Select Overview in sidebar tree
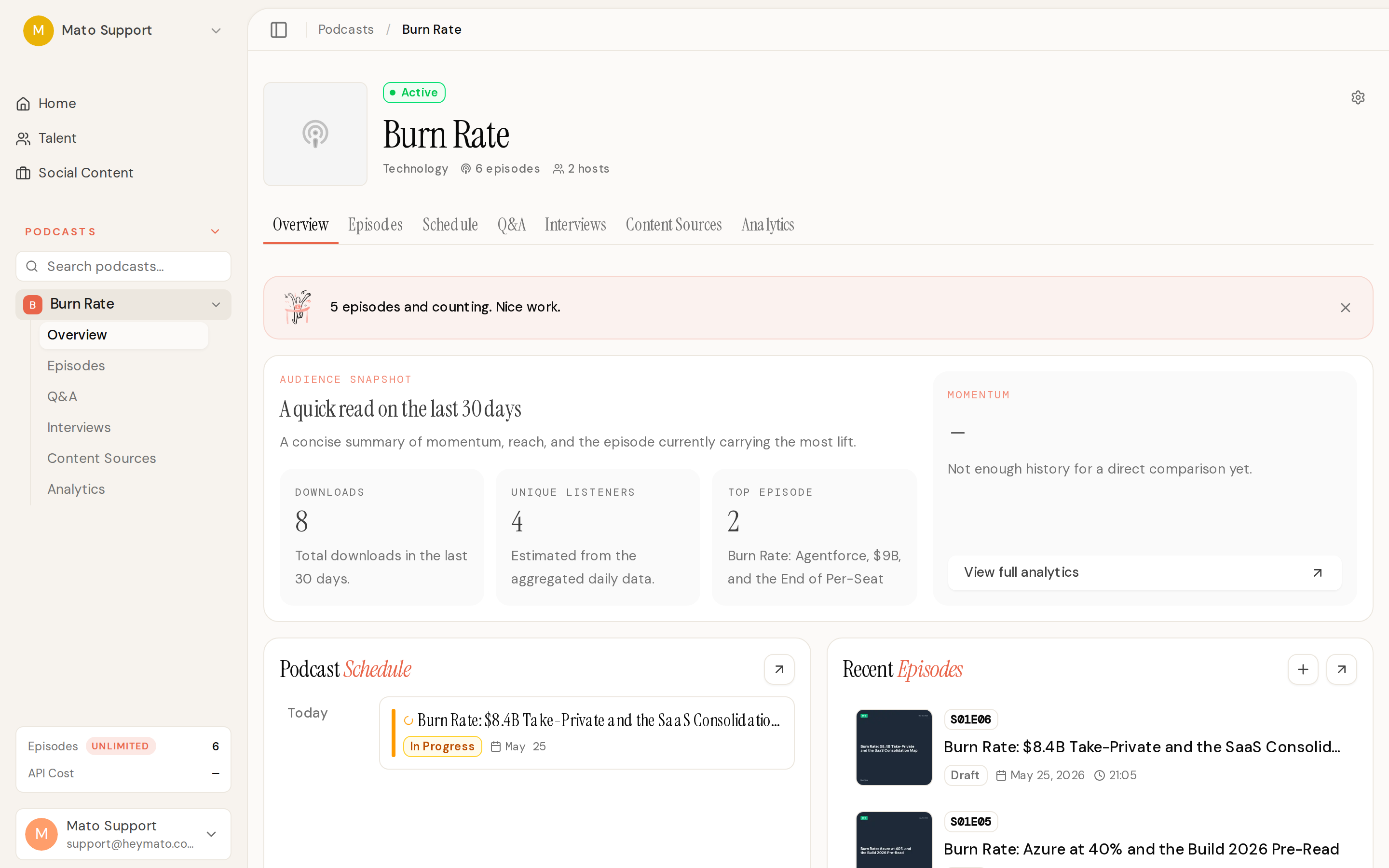The height and width of the screenshot is (868, 1389). [123, 335]
